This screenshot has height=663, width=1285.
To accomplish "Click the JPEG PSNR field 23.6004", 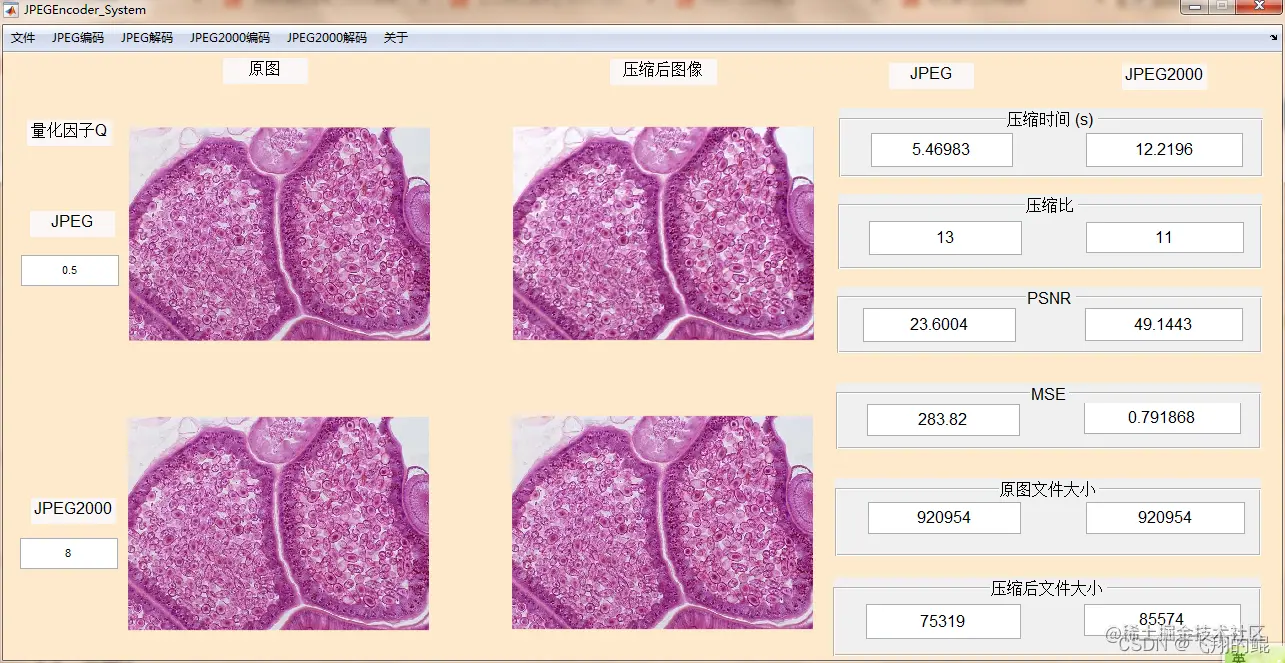I will pyautogui.click(x=939, y=325).
